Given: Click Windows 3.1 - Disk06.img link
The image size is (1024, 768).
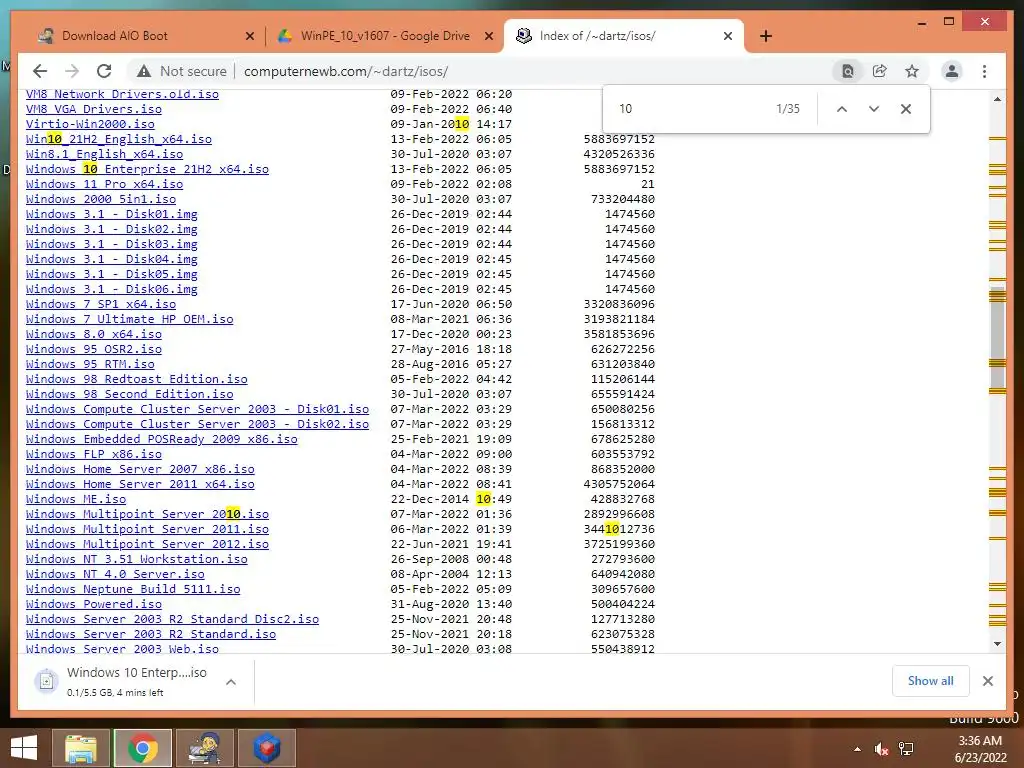Looking at the screenshot, I should point(112,289).
